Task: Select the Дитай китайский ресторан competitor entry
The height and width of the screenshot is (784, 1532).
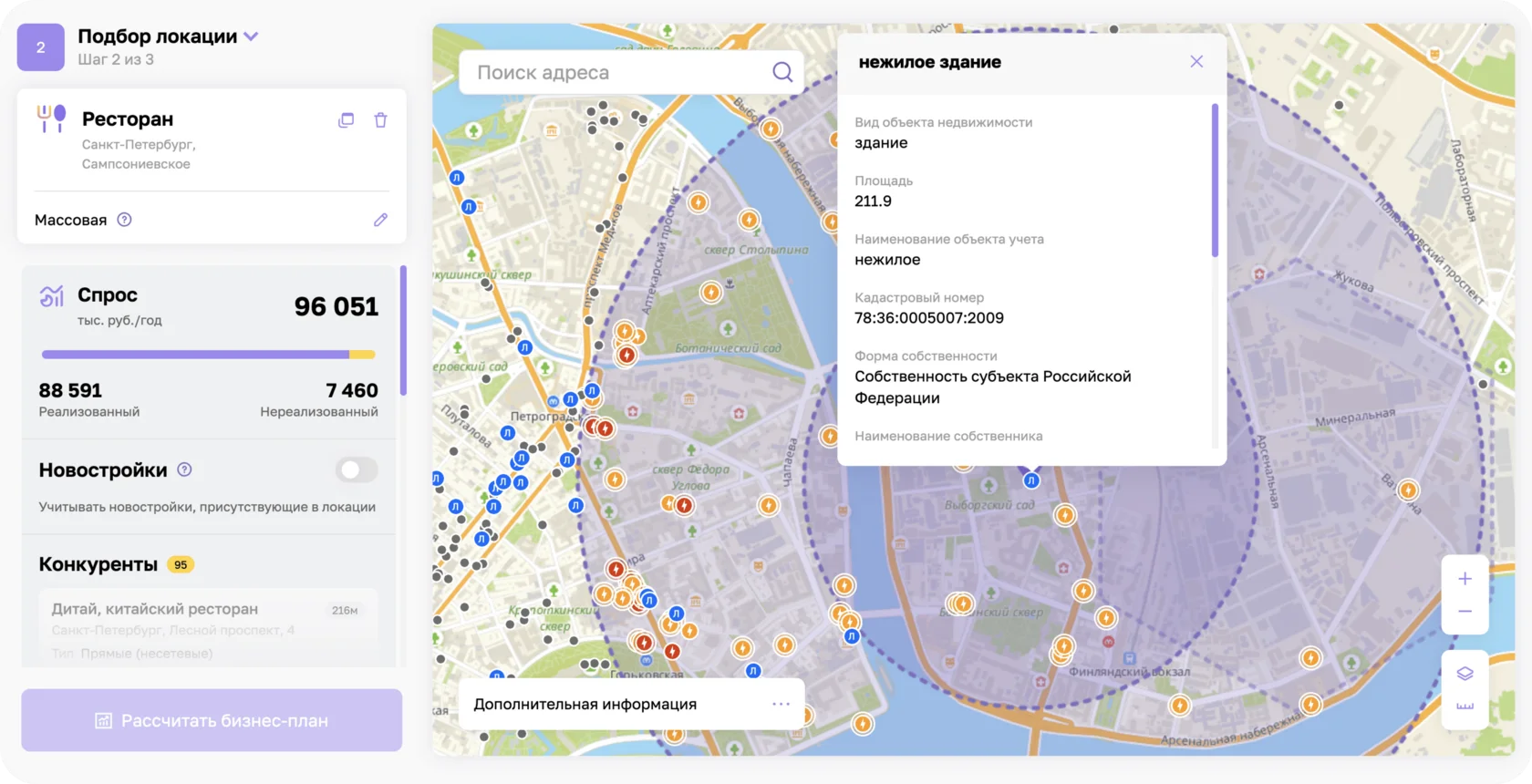Action: pos(209,629)
